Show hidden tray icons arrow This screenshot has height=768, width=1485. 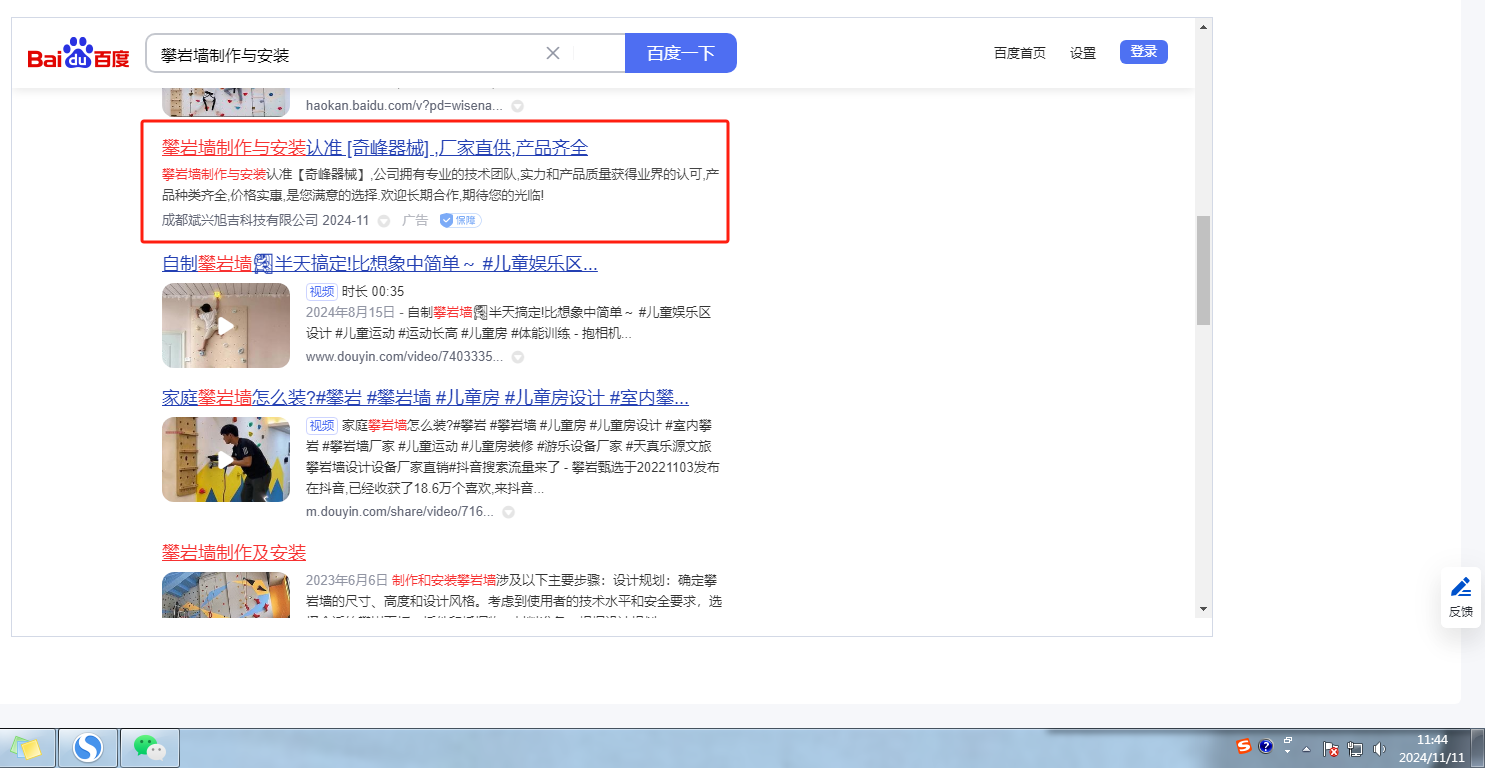pos(1306,748)
